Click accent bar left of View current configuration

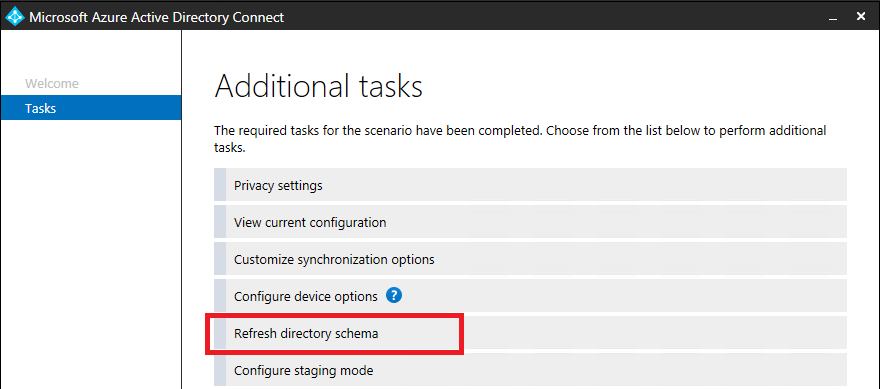220,222
